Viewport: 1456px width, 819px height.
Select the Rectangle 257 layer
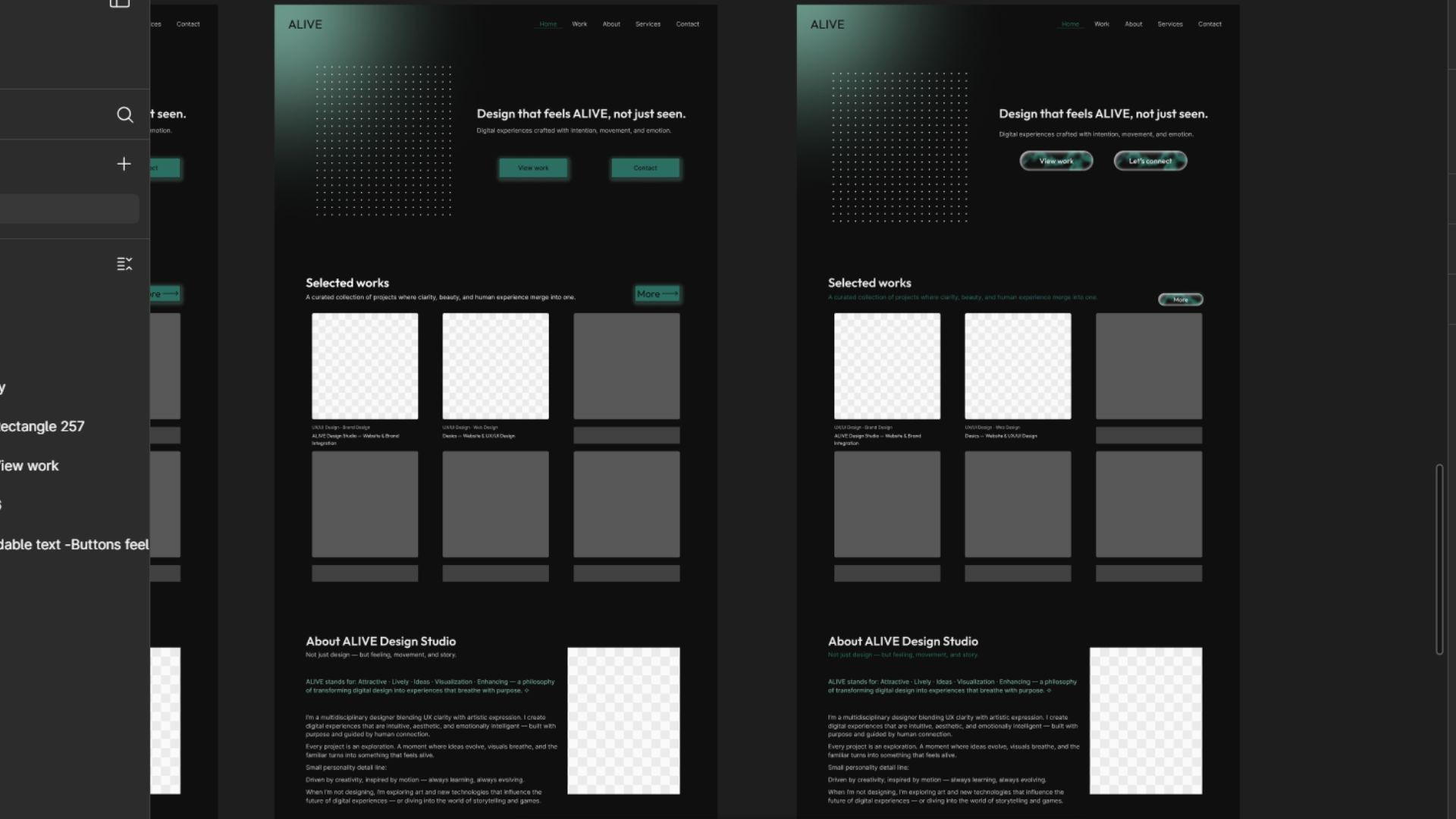pos(42,426)
